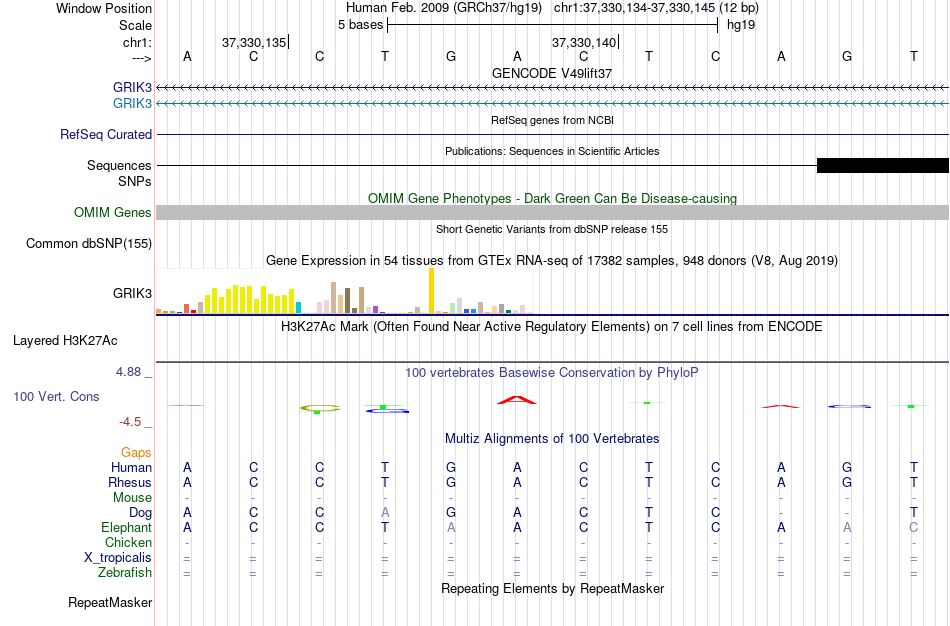Image resolution: width=950 pixels, height=626 pixels.
Task: Select the Dog species row label
Action: (x=140, y=513)
